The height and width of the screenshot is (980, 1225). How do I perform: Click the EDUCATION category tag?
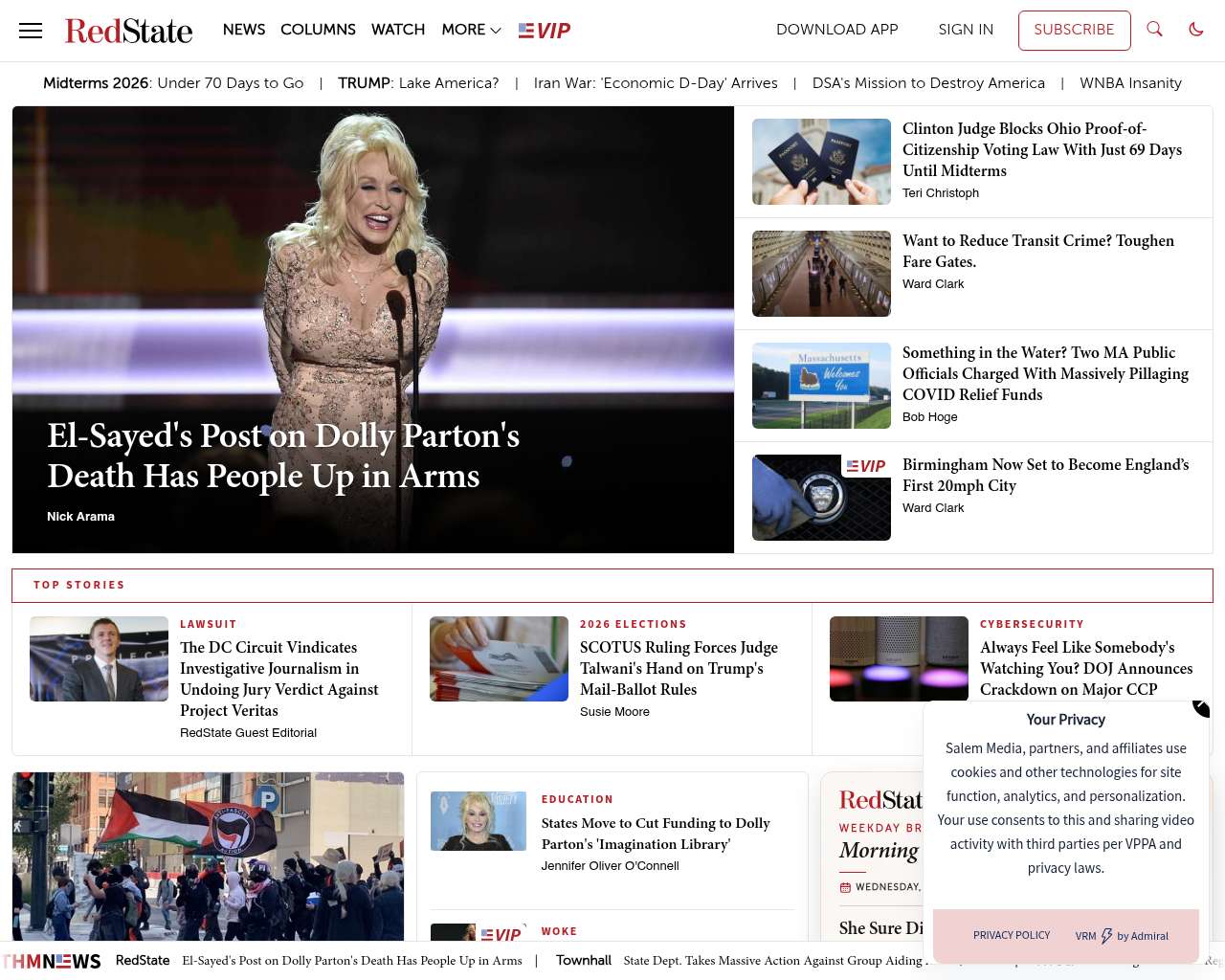click(x=577, y=799)
